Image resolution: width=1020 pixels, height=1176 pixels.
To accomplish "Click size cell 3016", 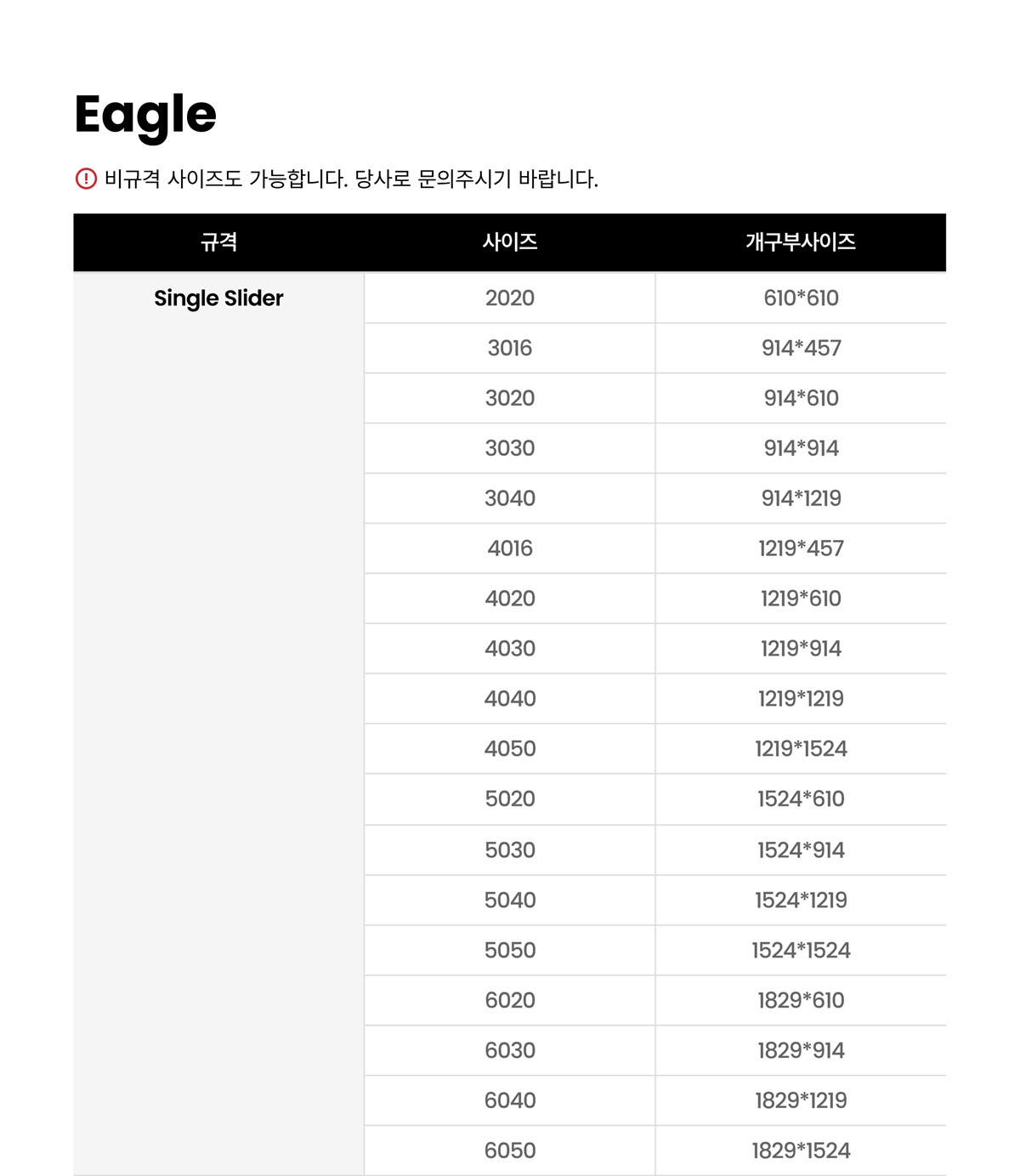I will click(510, 348).
